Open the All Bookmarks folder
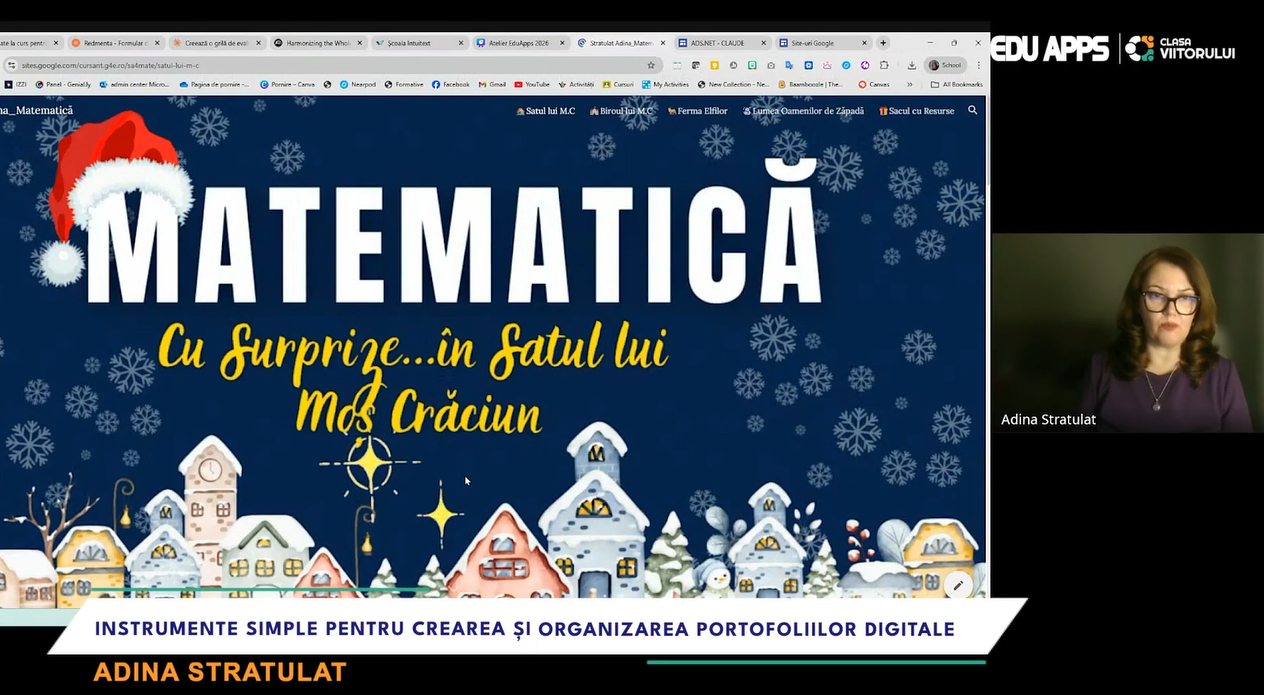The image size is (1264, 695). (956, 84)
